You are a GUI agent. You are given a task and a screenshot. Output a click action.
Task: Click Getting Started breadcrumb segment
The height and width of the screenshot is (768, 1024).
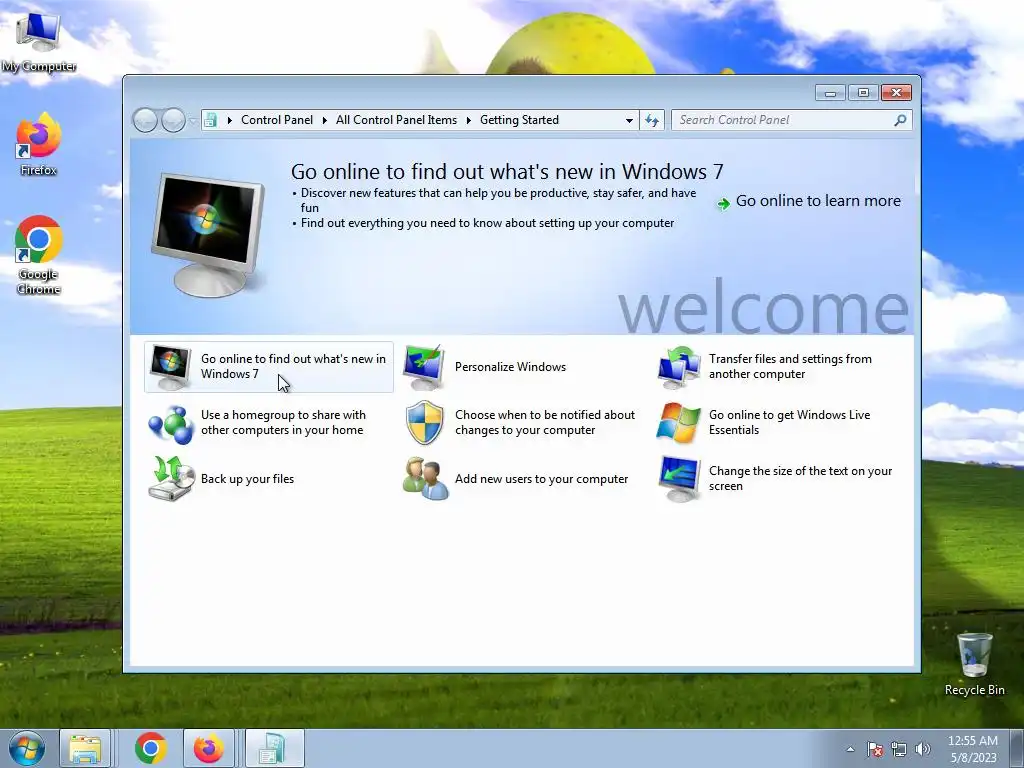[x=519, y=120]
